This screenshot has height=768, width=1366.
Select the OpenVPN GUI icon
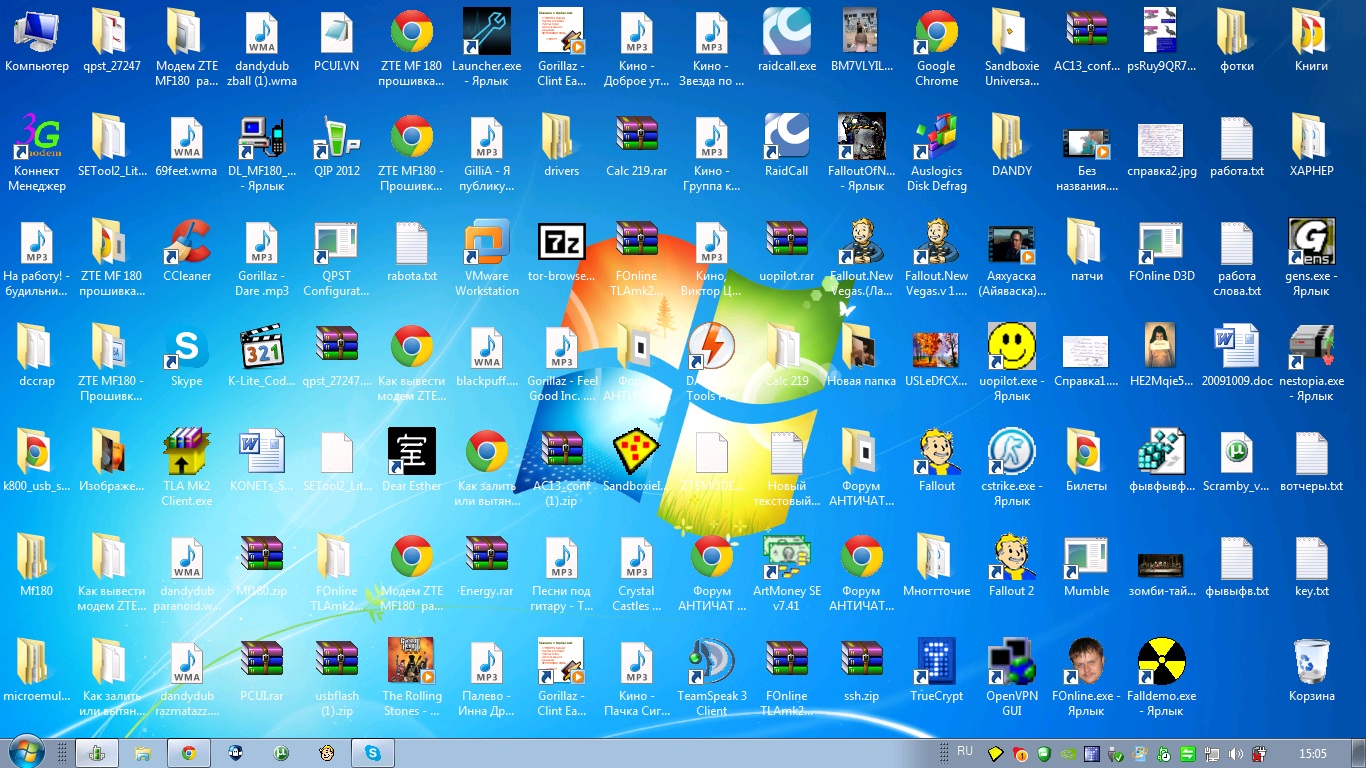click(1012, 678)
